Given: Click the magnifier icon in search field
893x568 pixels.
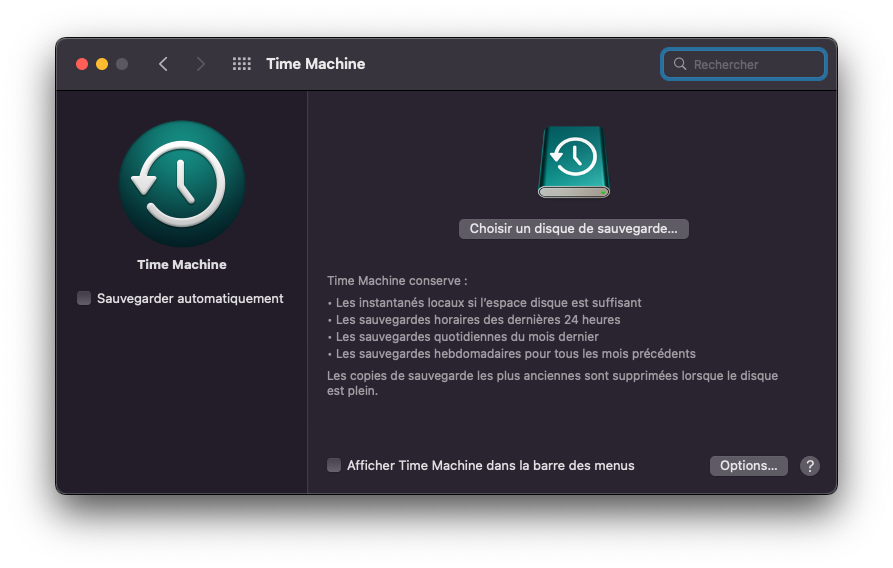Looking at the screenshot, I should click(679, 64).
